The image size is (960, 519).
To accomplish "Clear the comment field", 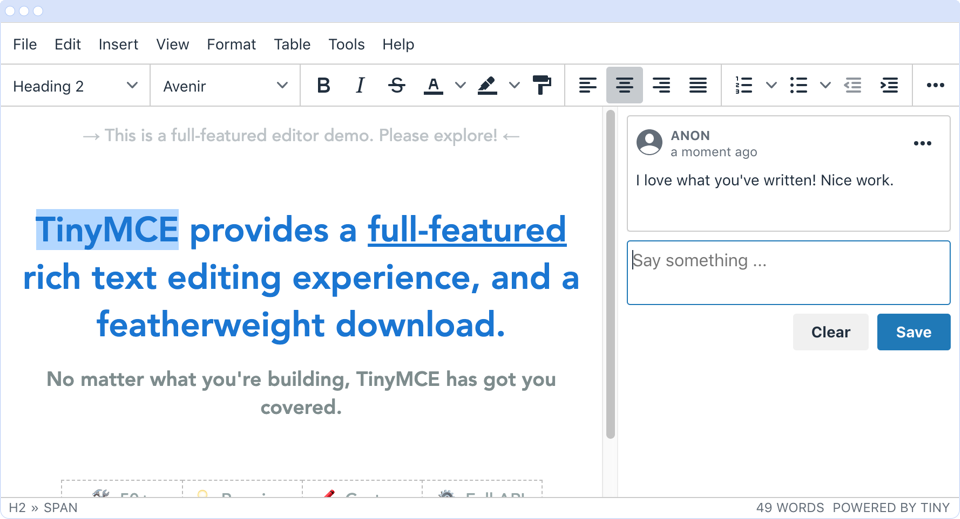I will pos(831,332).
